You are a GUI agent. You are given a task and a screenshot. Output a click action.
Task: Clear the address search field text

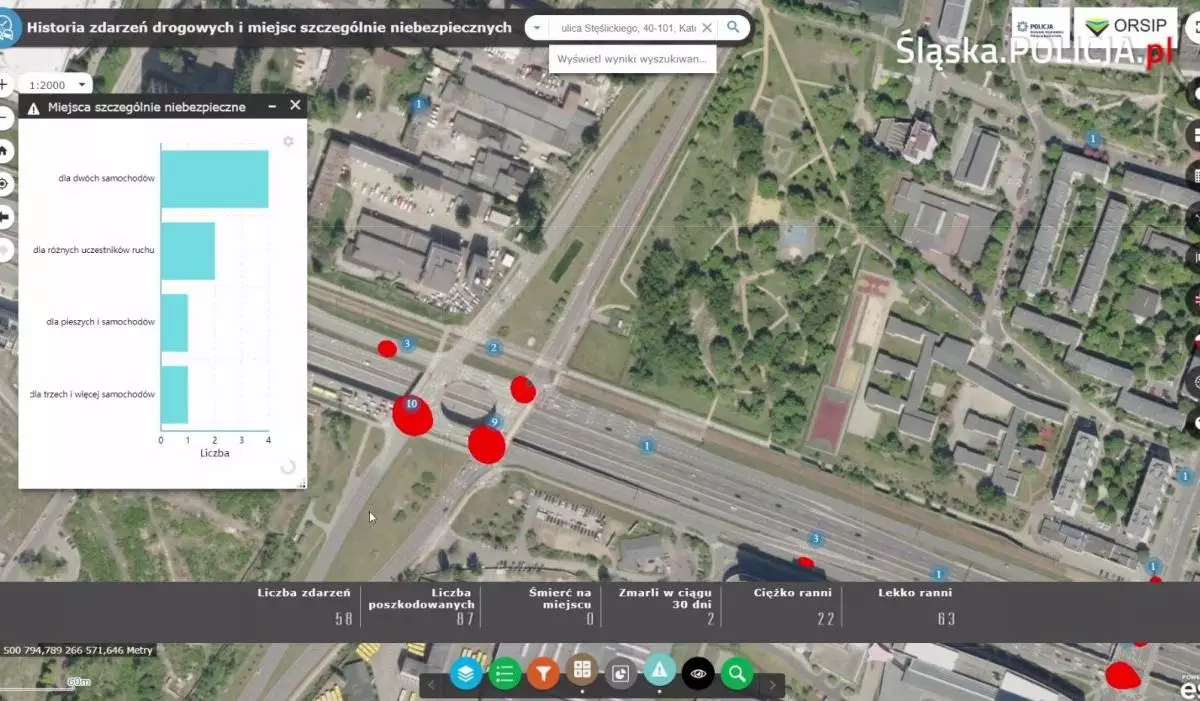point(707,28)
